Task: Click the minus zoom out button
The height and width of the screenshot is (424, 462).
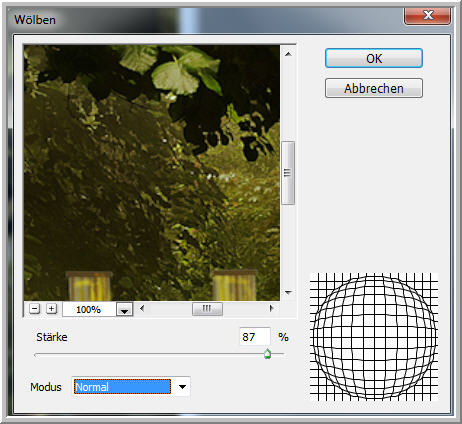Action: [35, 309]
